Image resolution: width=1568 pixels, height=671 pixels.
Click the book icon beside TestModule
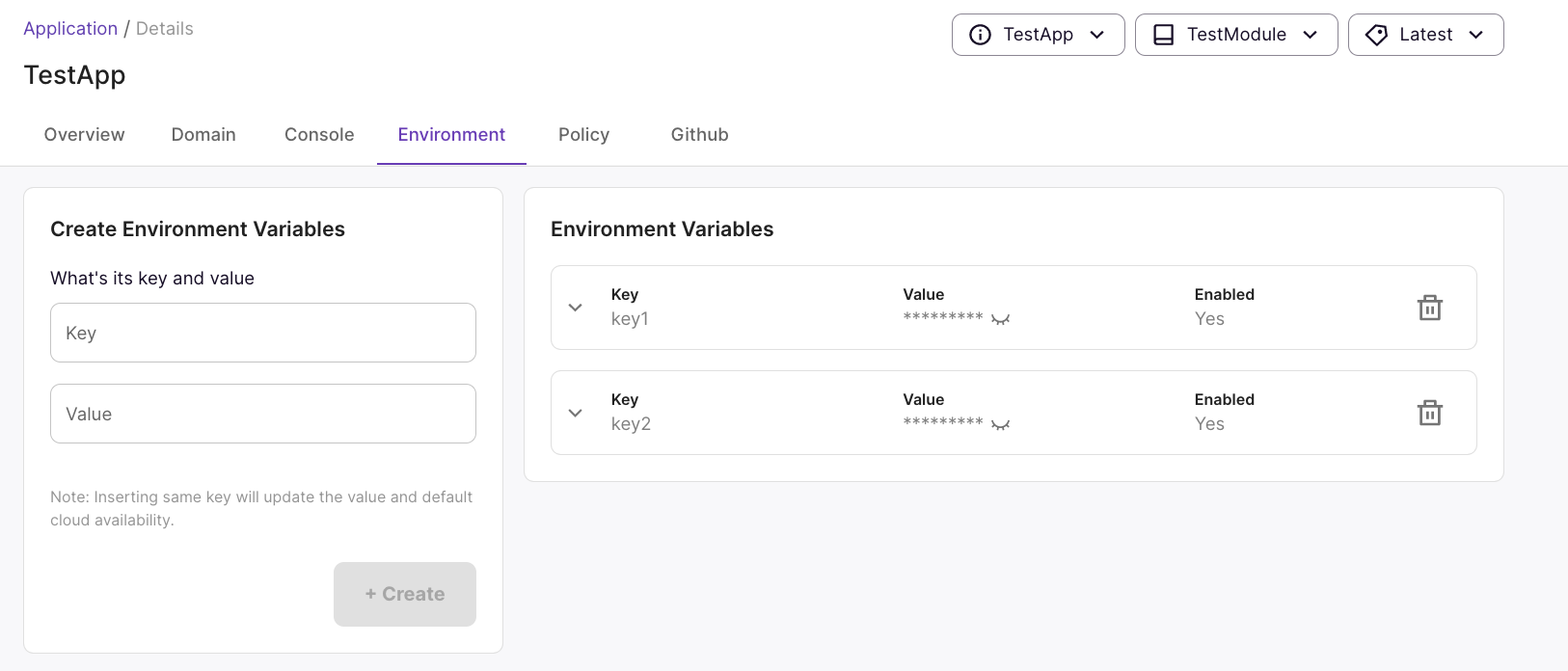(1164, 35)
